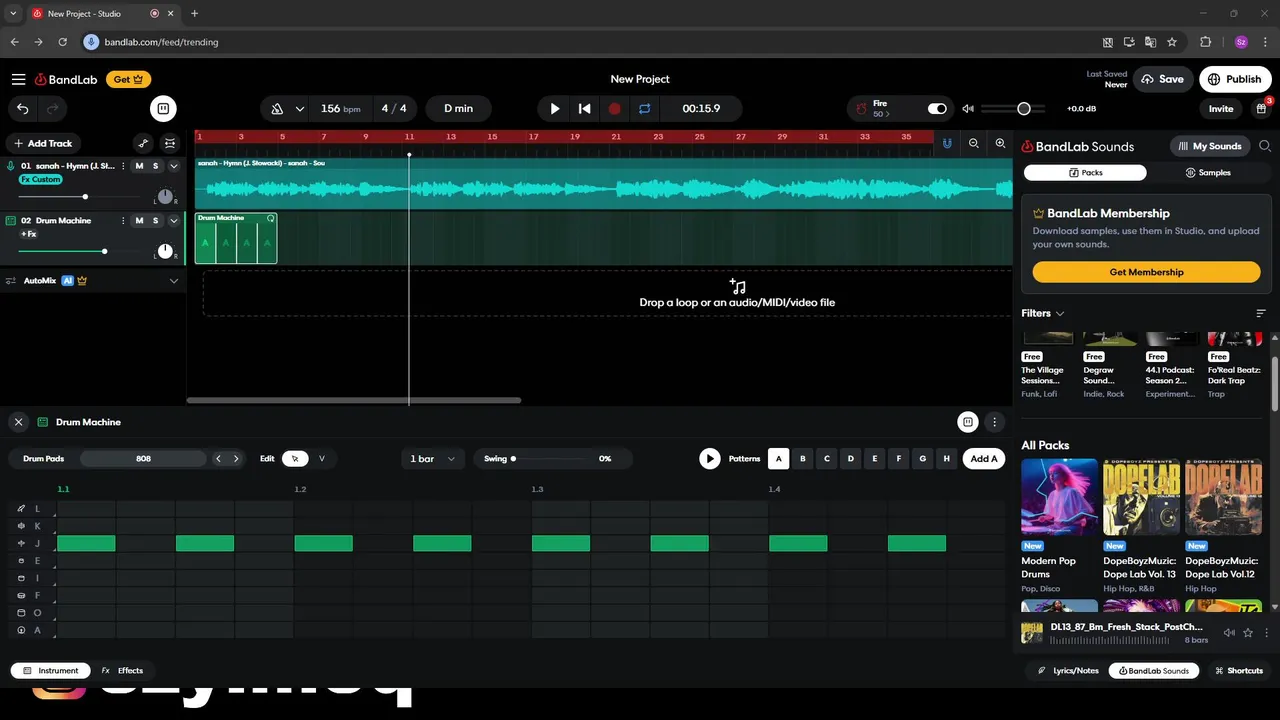Add a new track
The height and width of the screenshot is (720, 1280).
(43, 143)
